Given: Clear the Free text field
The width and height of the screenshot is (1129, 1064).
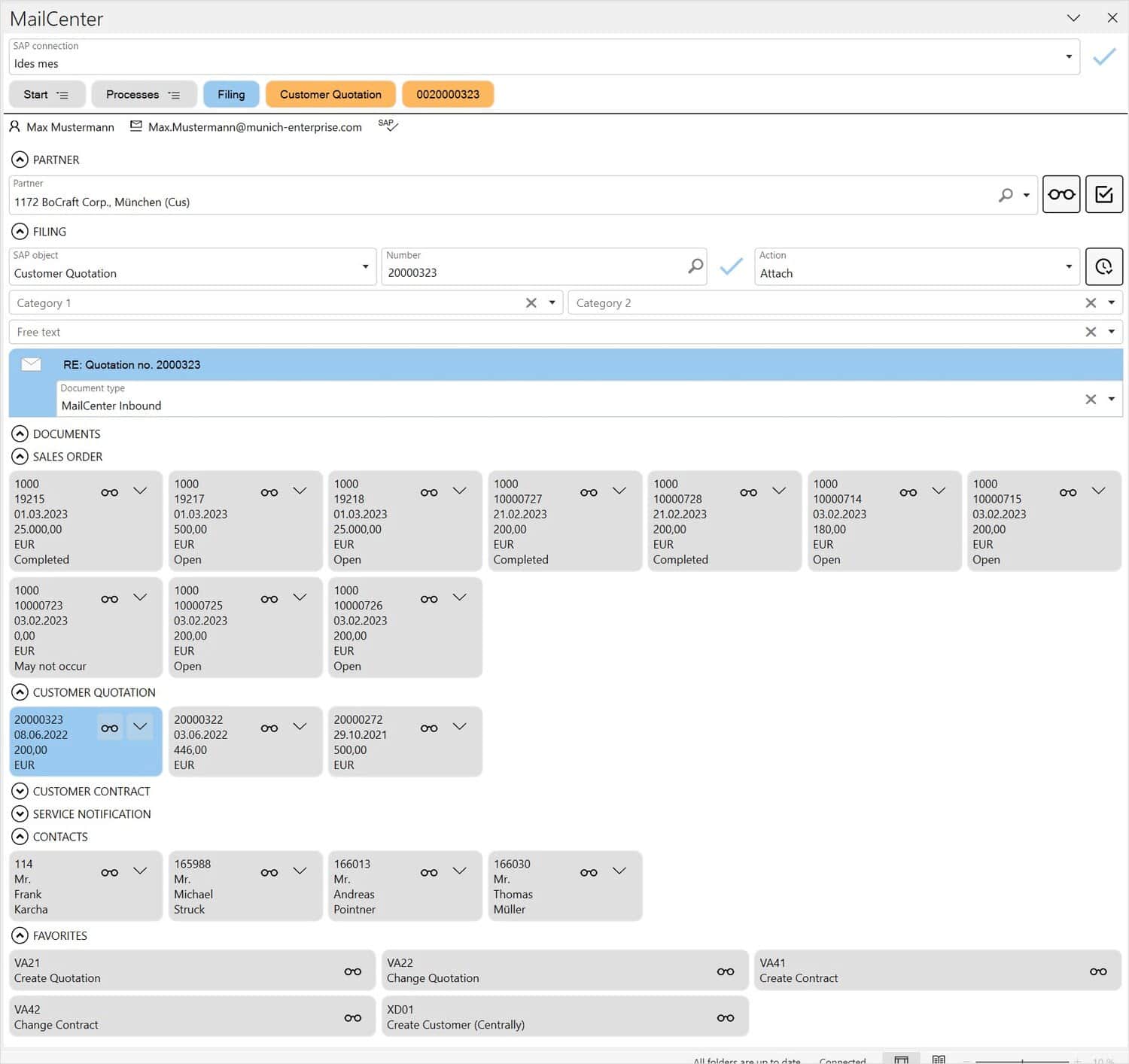Looking at the screenshot, I should 1091,332.
